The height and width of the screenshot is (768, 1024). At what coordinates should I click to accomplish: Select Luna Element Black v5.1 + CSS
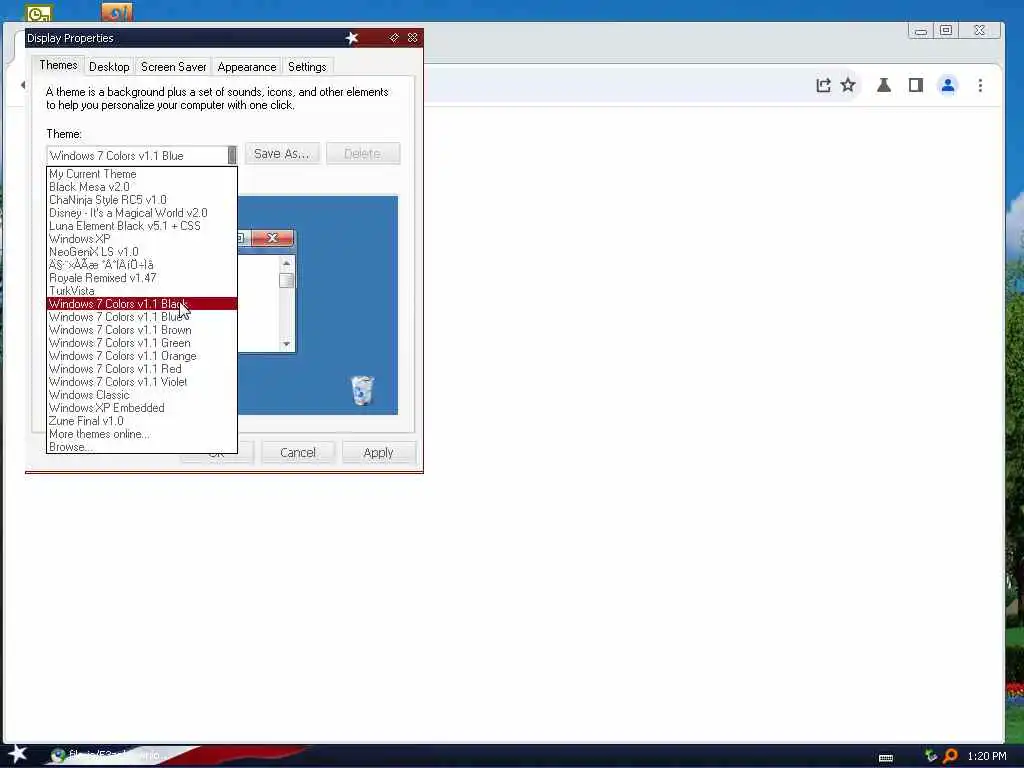(142, 226)
